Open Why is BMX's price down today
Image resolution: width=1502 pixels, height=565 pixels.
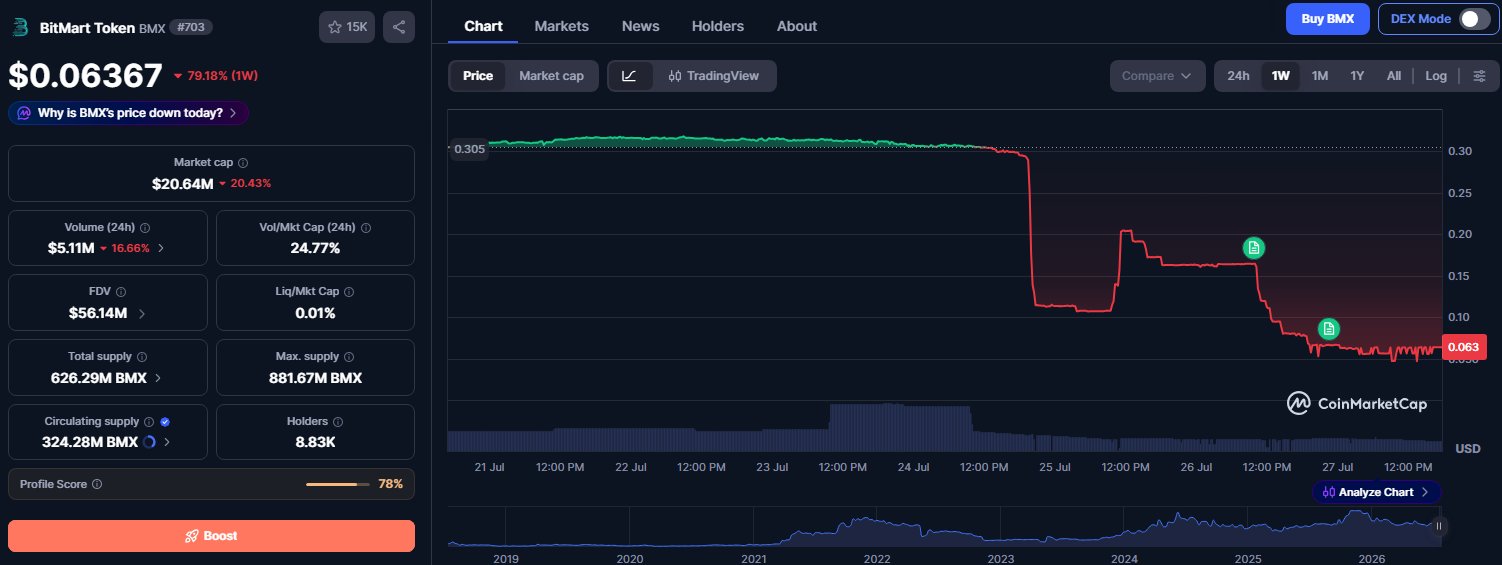(x=128, y=113)
